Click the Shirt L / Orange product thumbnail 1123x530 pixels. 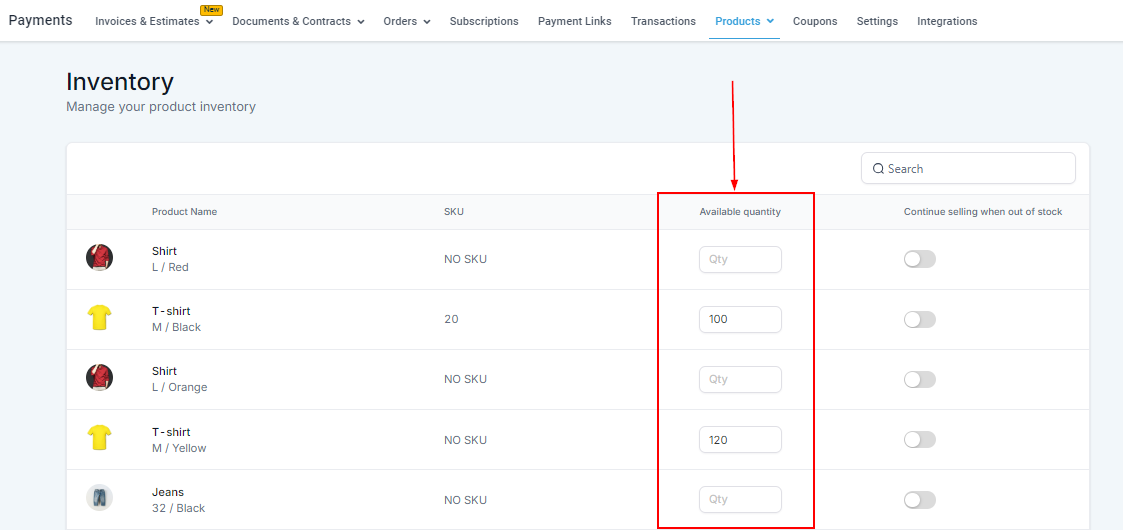[100, 377]
